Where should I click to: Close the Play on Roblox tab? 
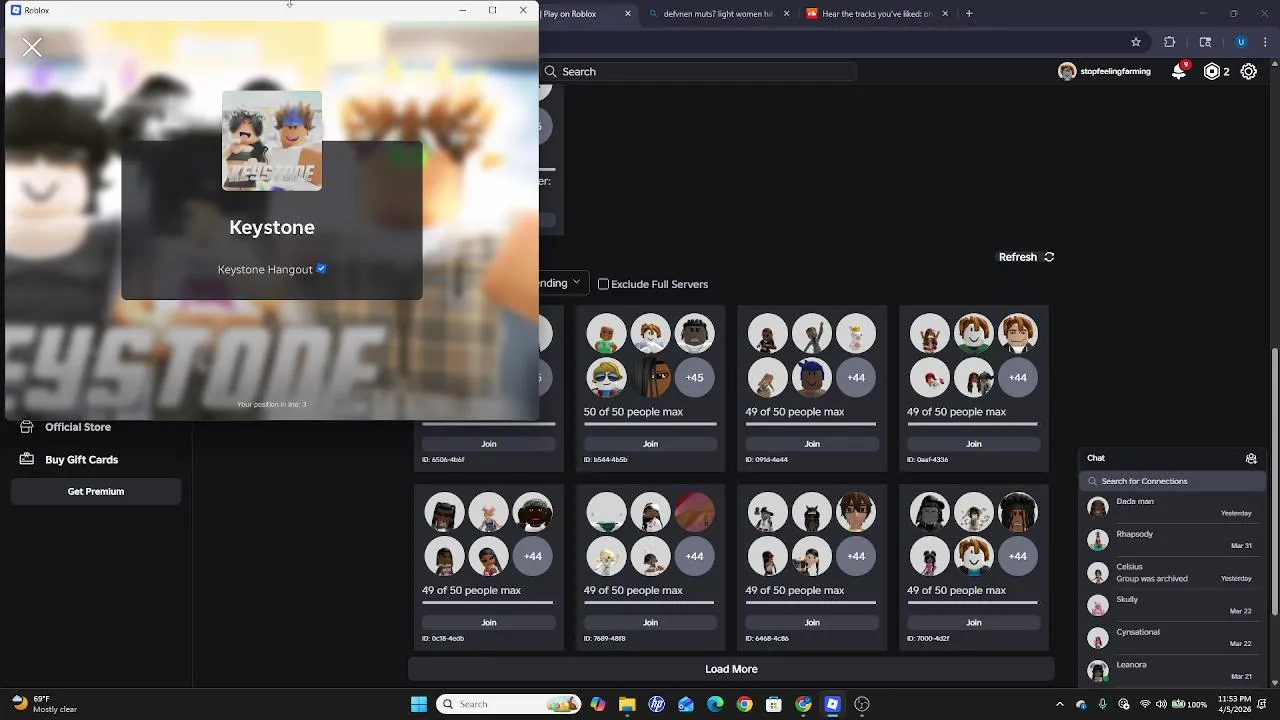(x=628, y=14)
